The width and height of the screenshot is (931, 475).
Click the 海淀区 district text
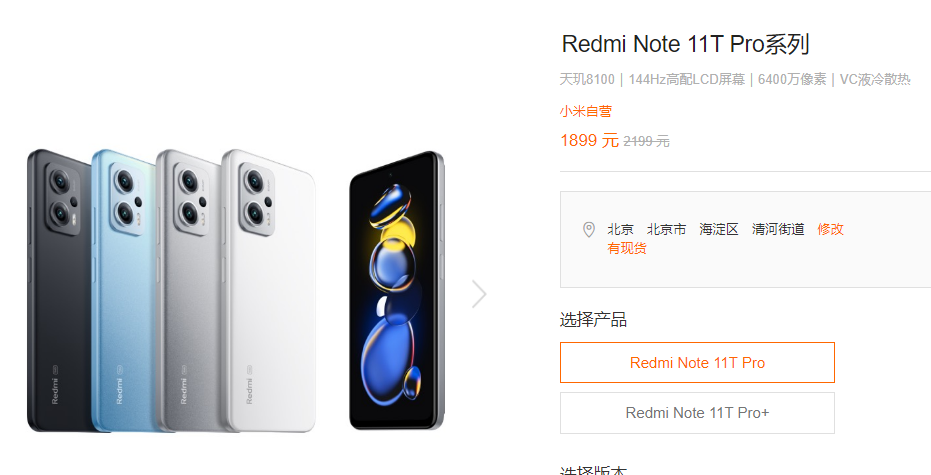tap(718, 229)
